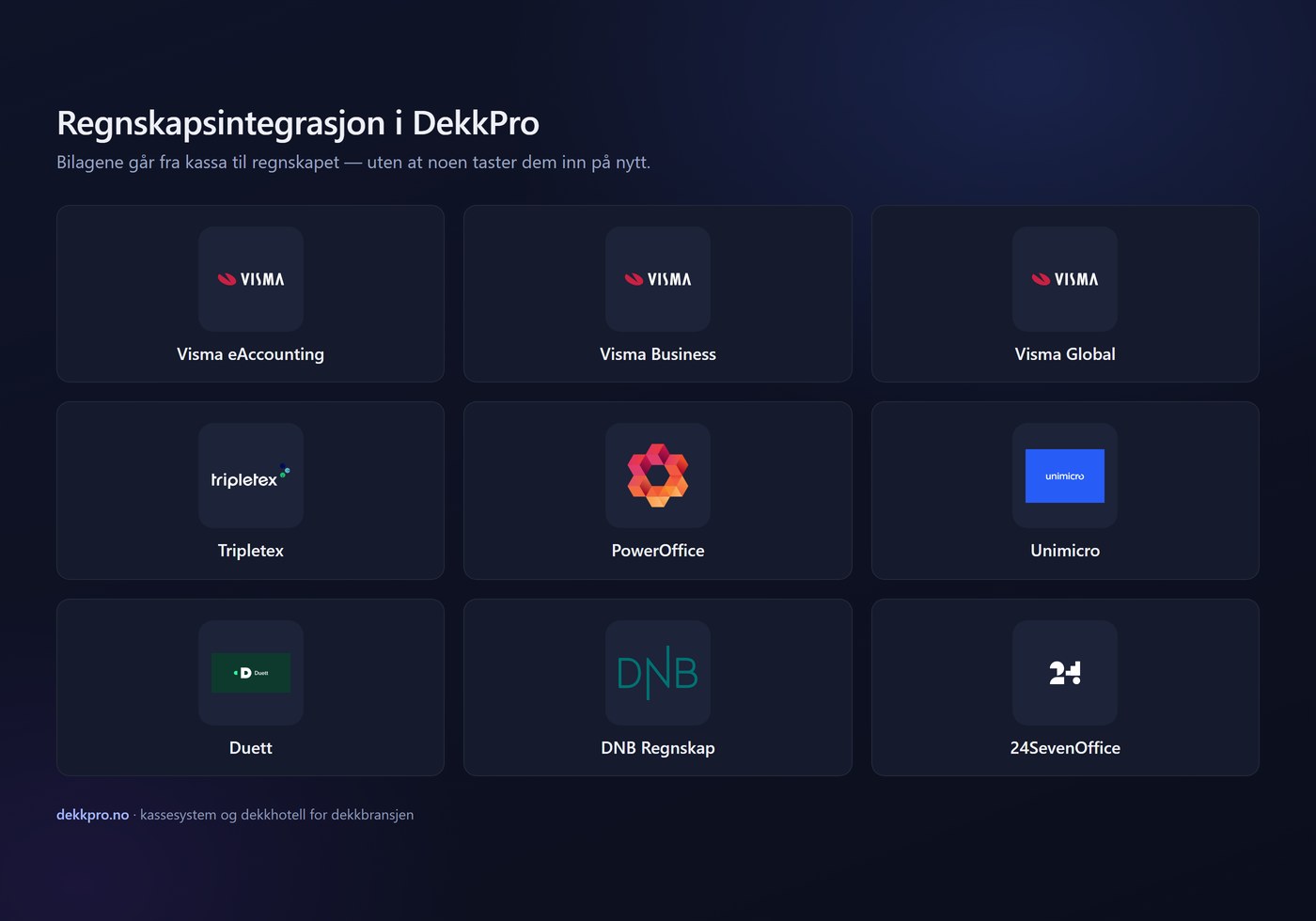This screenshot has width=1316, height=921.
Task: Select the PowerOffice hexagon logo
Action: [658, 476]
